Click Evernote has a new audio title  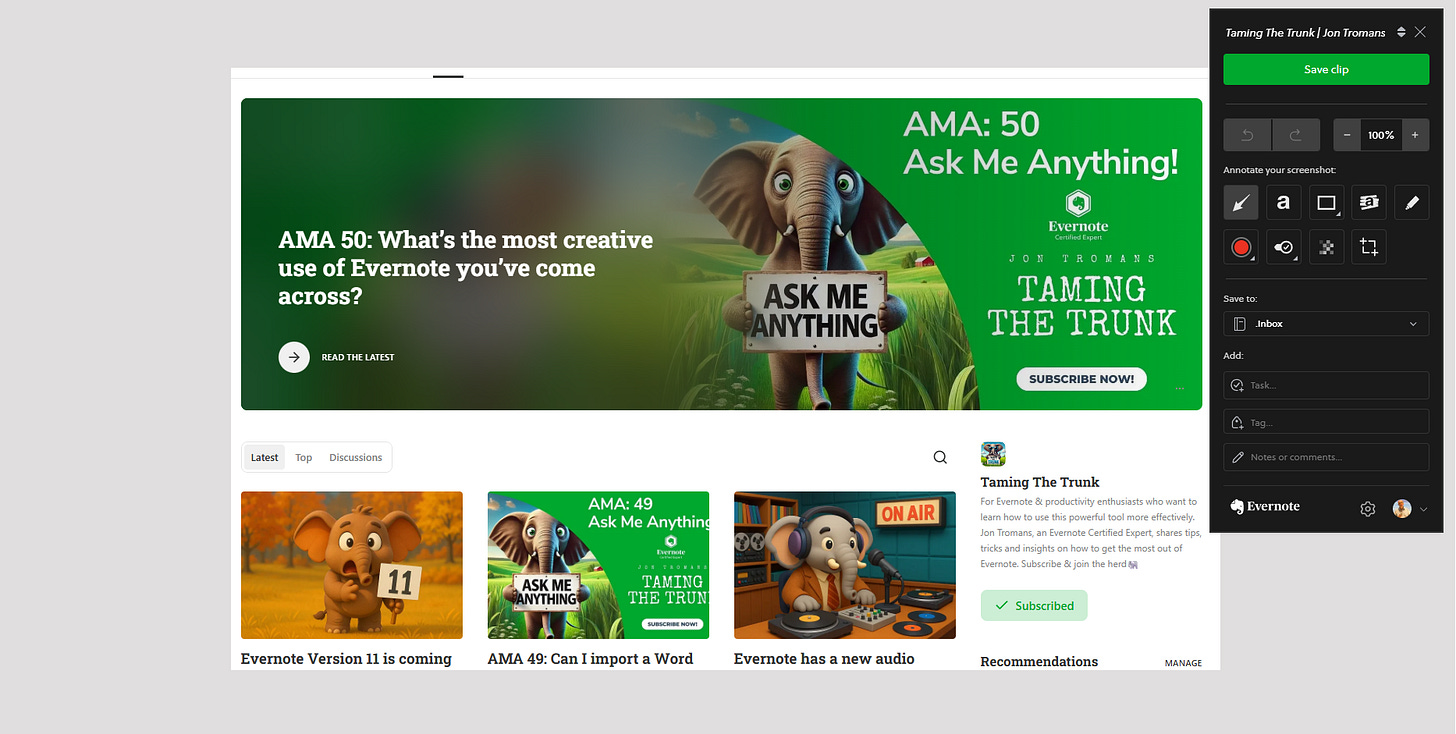(824, 659)
